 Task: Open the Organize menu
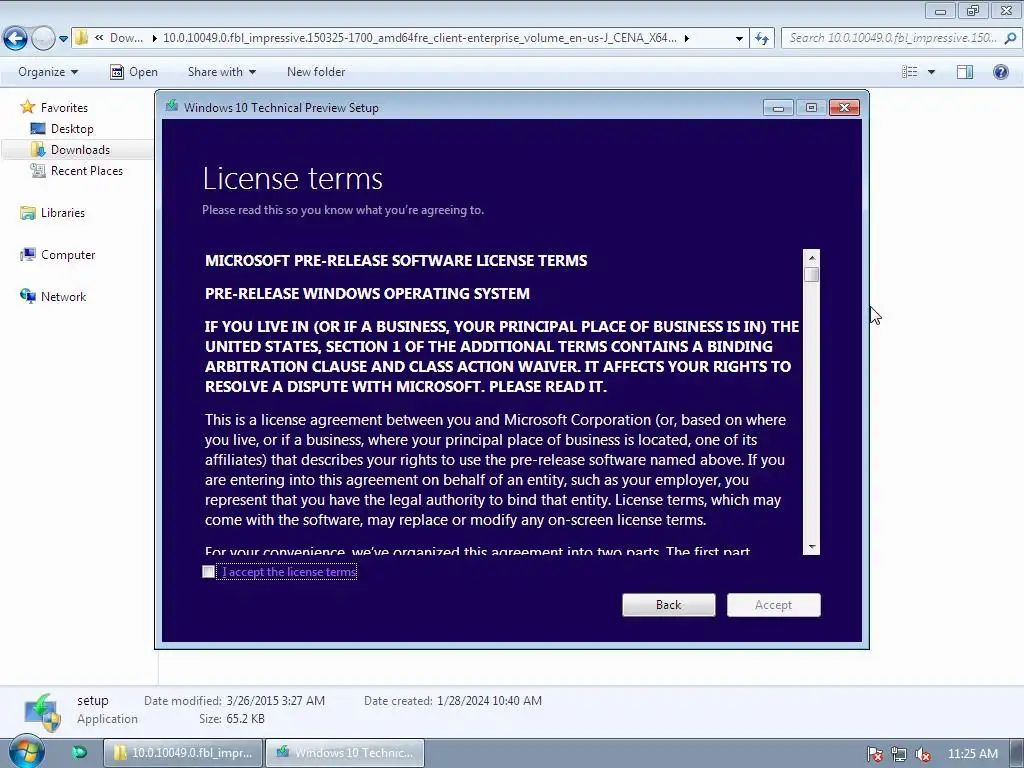pos(48,72)
